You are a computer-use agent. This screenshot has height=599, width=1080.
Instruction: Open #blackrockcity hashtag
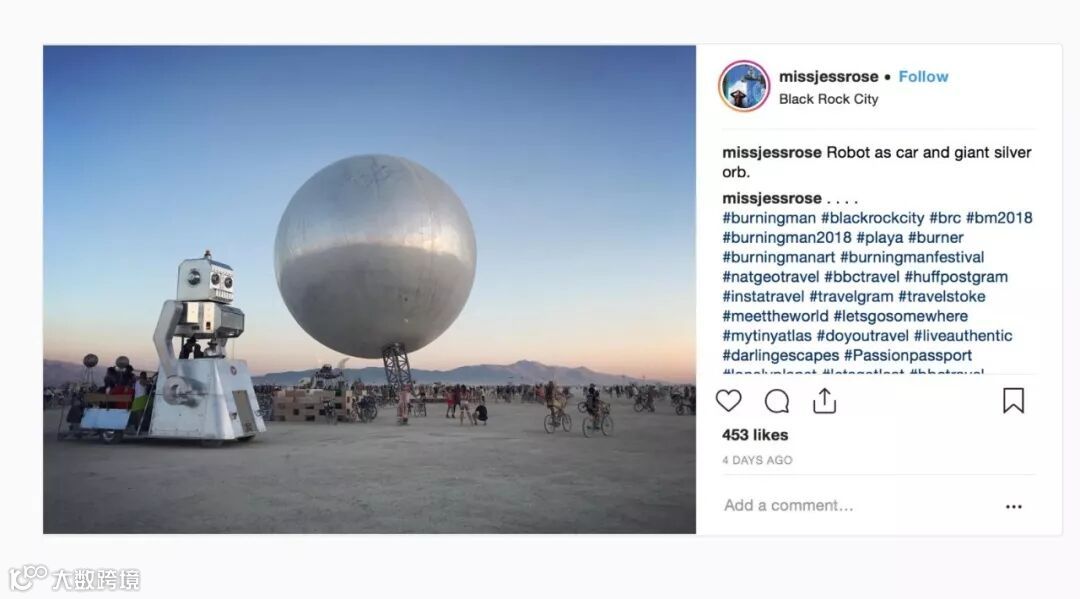point(872,218)
